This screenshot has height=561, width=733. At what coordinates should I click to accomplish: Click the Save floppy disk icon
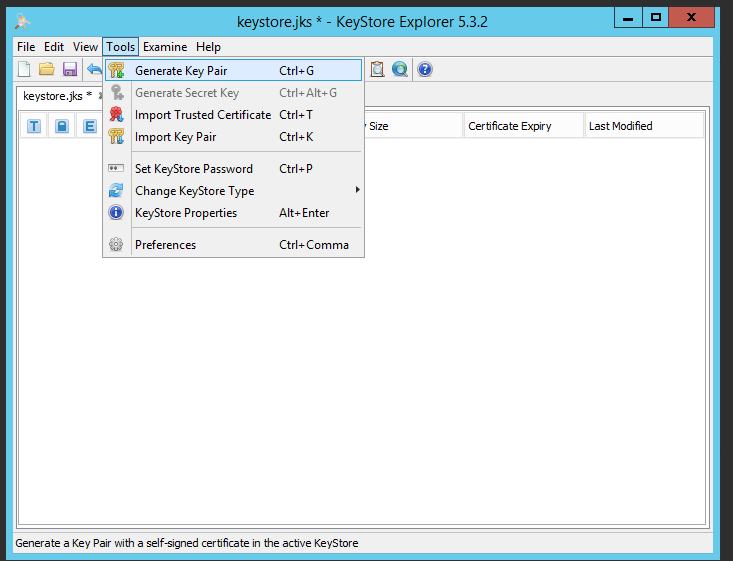[70, 69]
